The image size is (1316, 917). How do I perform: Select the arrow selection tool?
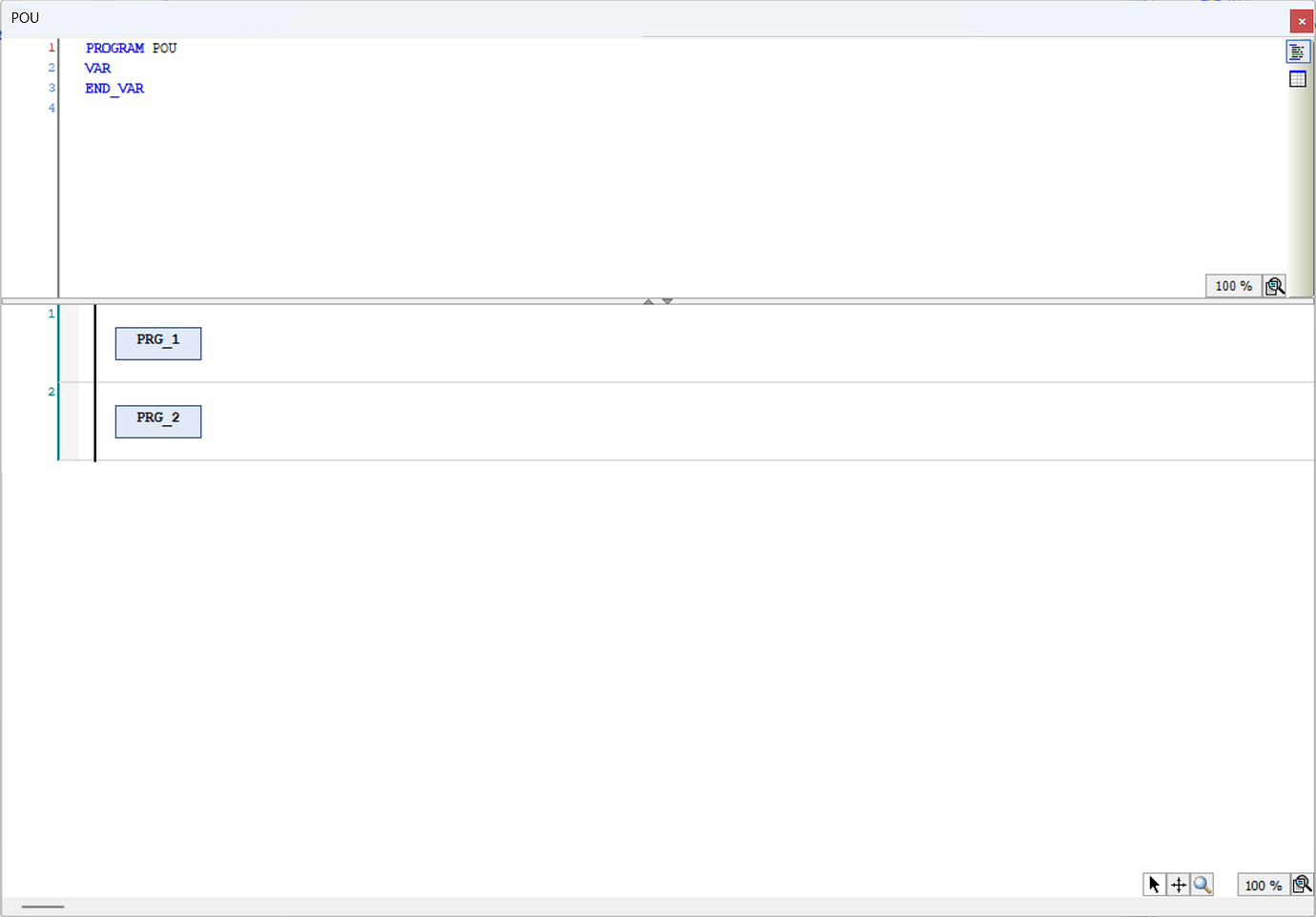coord(1154,884)
